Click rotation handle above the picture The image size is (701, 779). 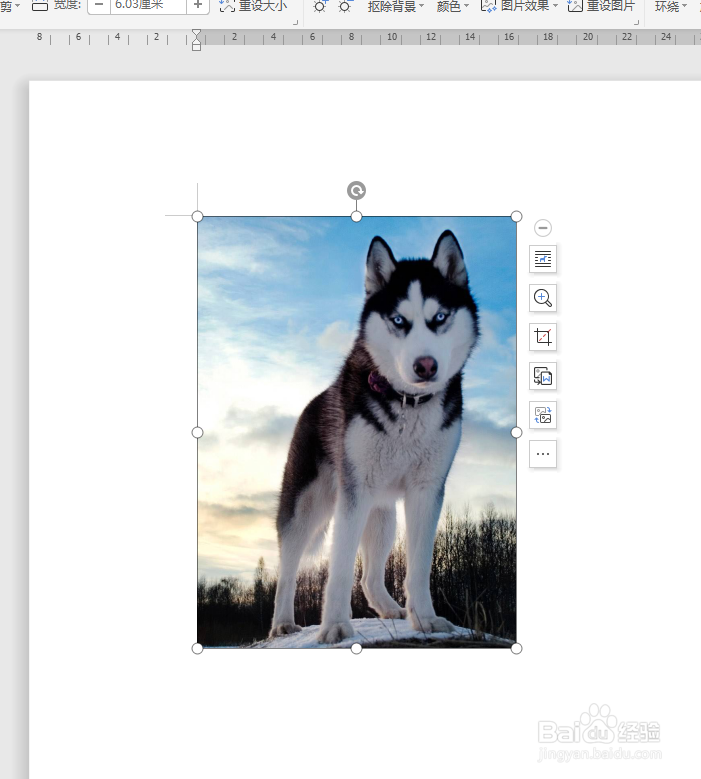tap(356, 190)
